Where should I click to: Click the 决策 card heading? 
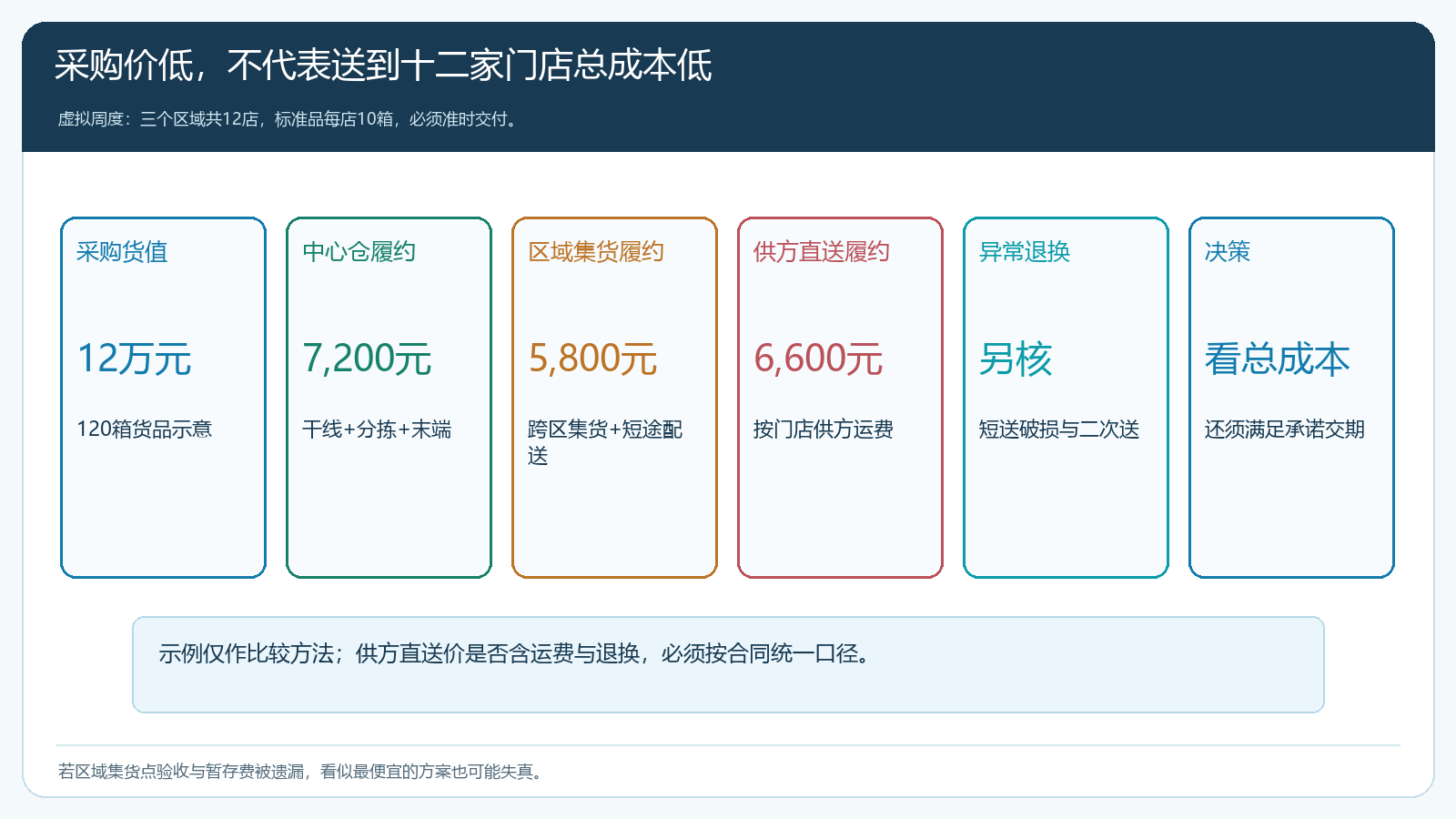point(1228,252)
